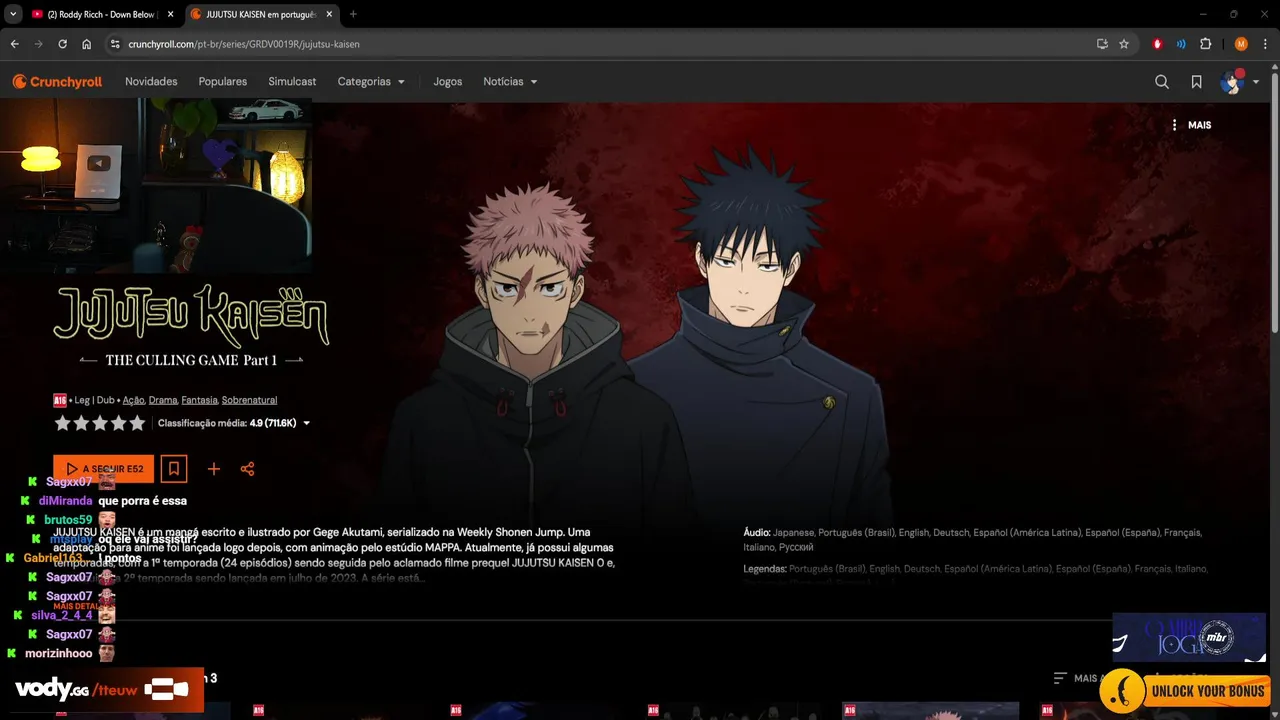Click the install app icon in address bar
This screenshot has width=1280, height=720.
click(x=1102, y=44)
